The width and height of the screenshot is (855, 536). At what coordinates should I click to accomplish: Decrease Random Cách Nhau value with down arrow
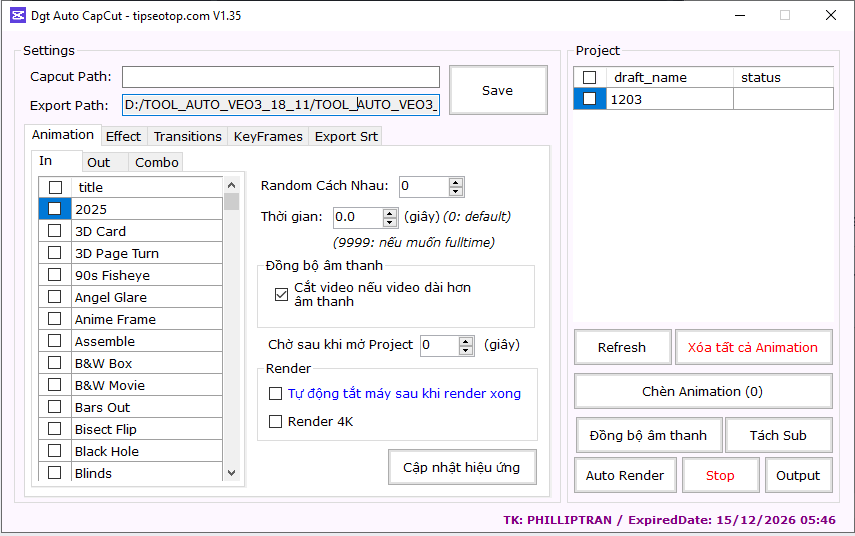[456, 191]
